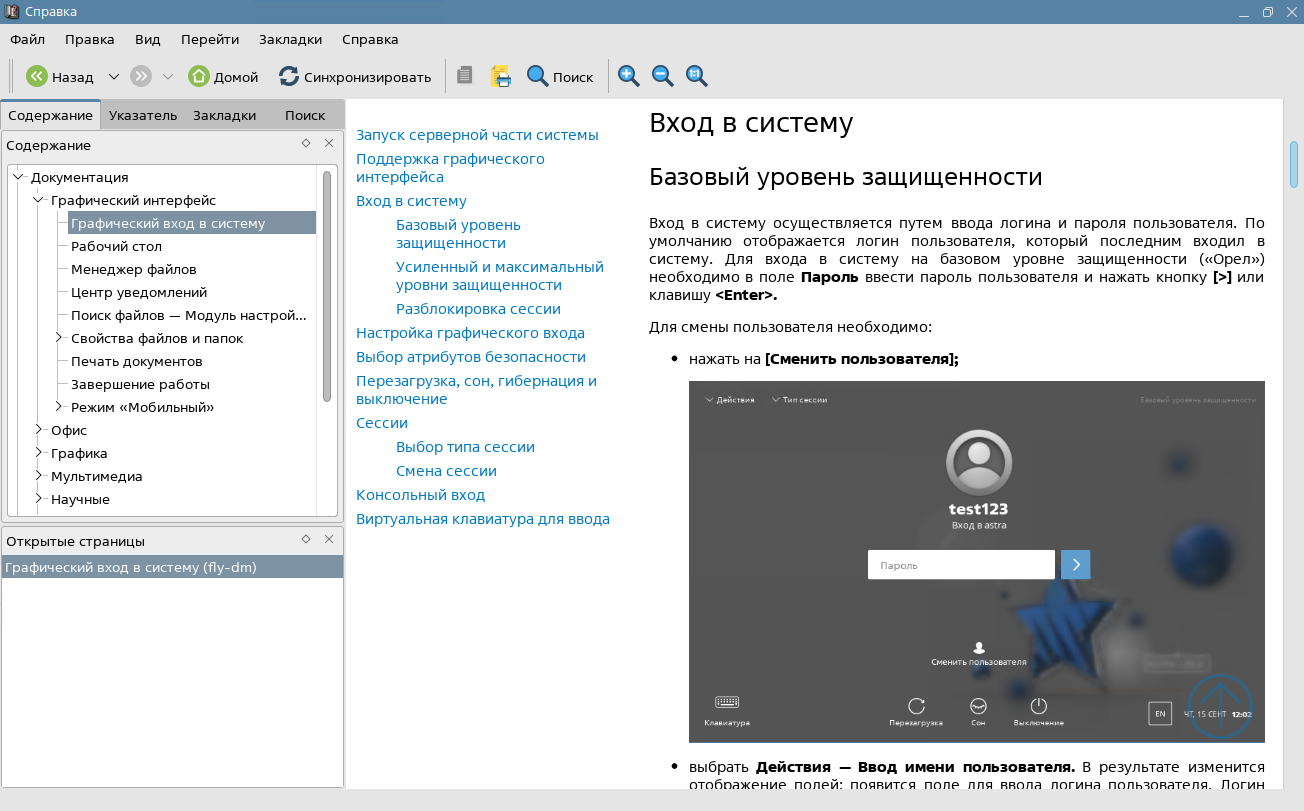Open link Усиленный и максимальный уровни защищенности
1304x811 pixels.
click(500, 276)
